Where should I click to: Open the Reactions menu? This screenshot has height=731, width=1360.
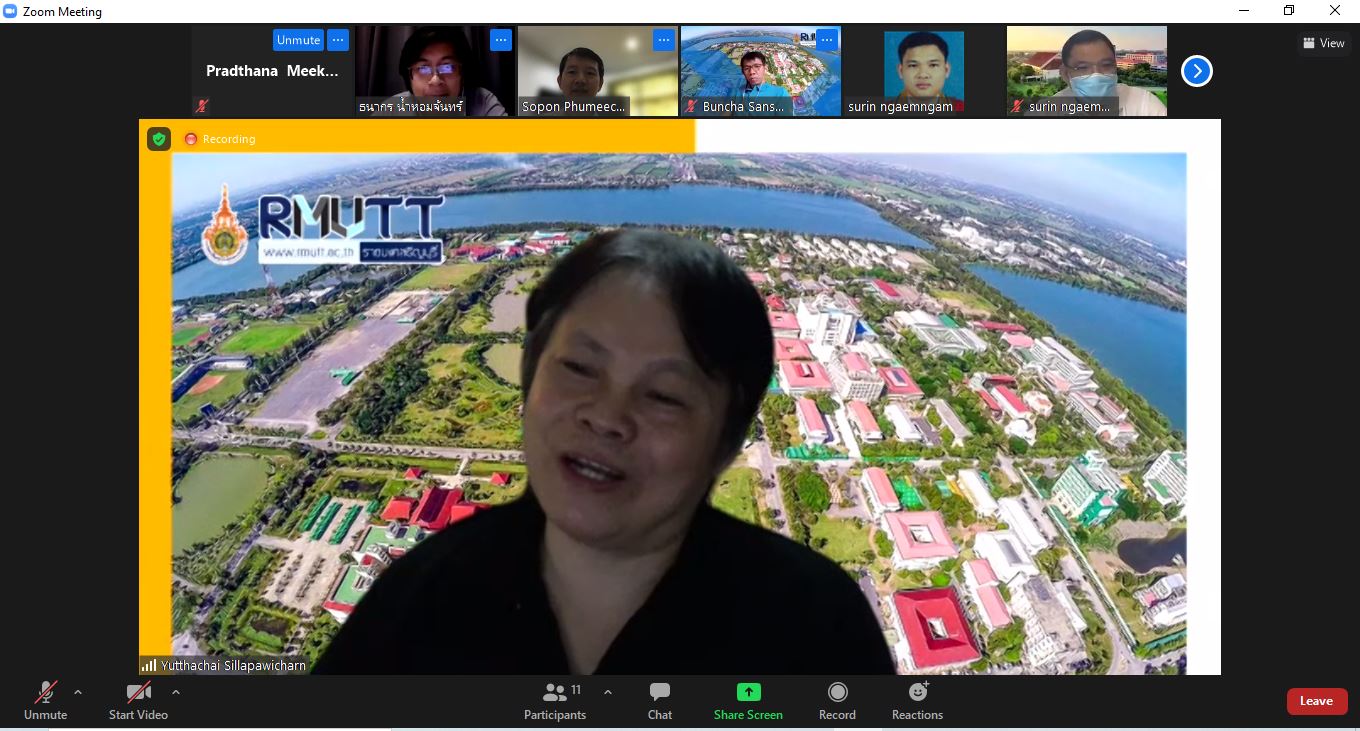point(917,700)
